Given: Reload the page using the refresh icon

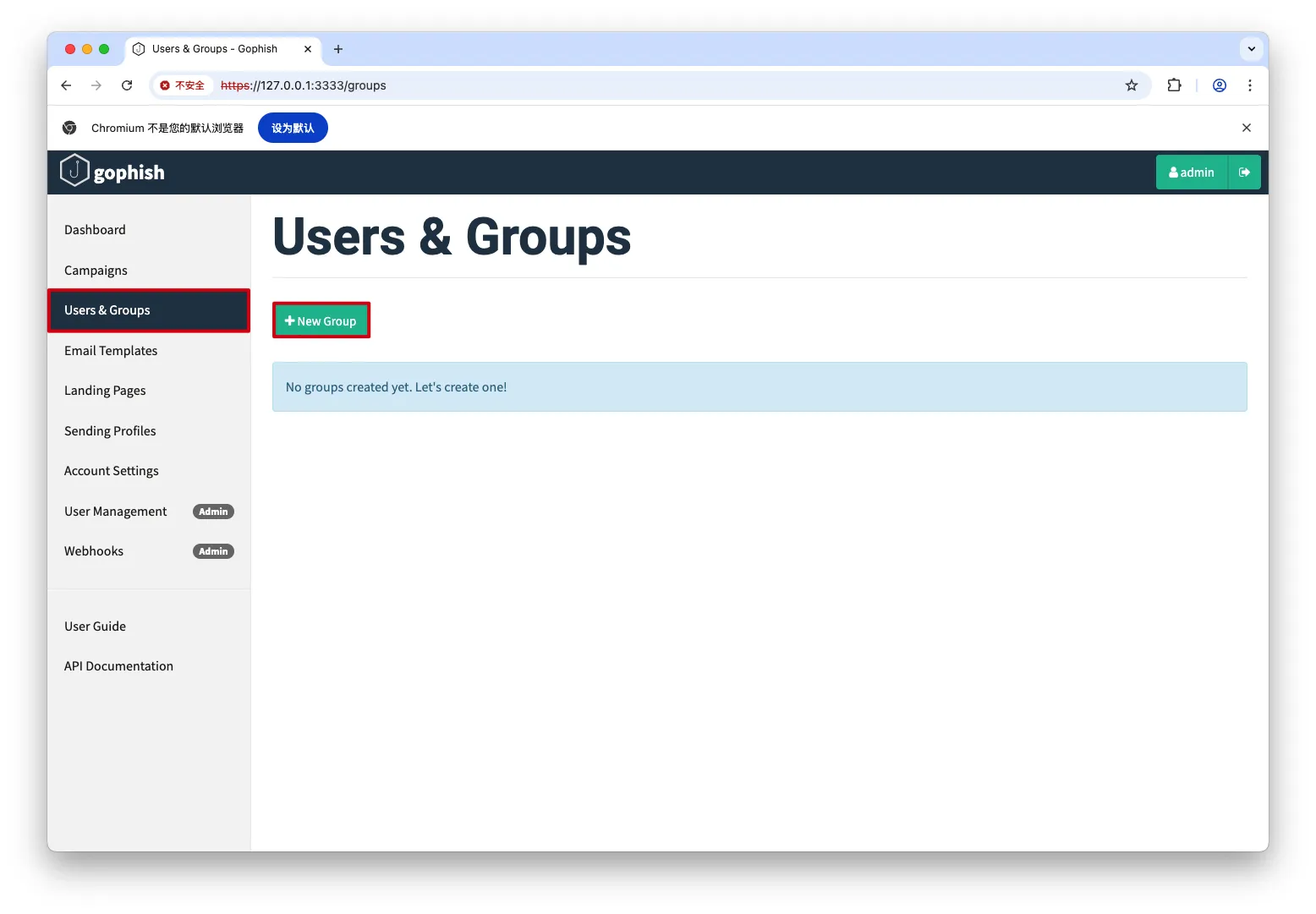Looking at the screenshot, I should [127, 85].
